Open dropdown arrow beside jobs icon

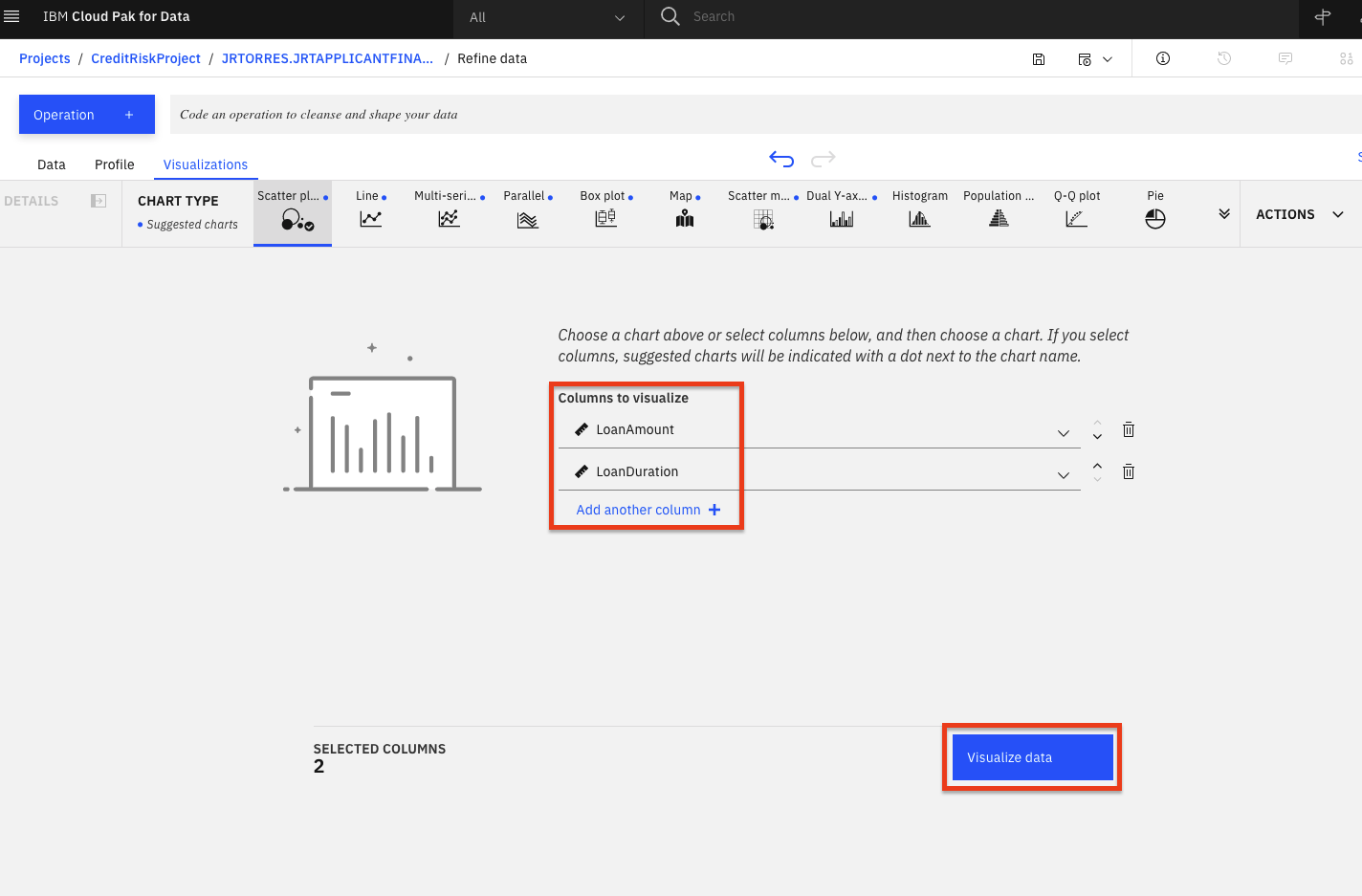click(x=1108, y=59)
